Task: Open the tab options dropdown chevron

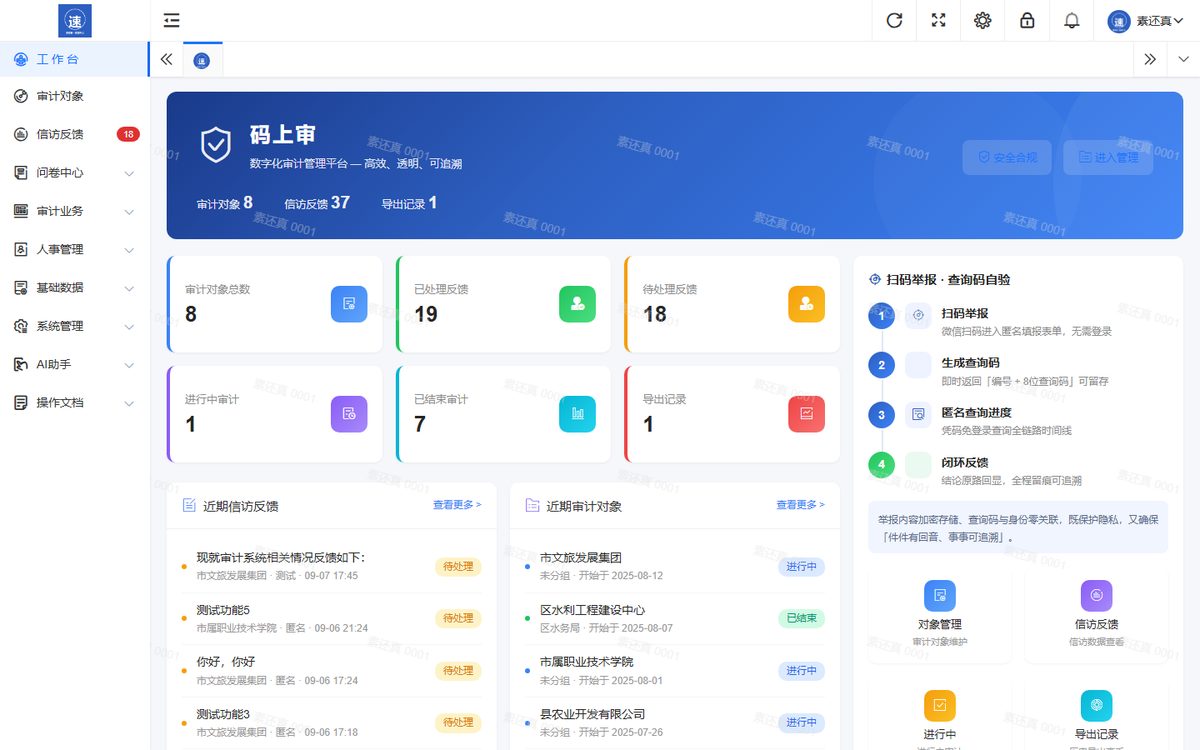Action: 1183,59
